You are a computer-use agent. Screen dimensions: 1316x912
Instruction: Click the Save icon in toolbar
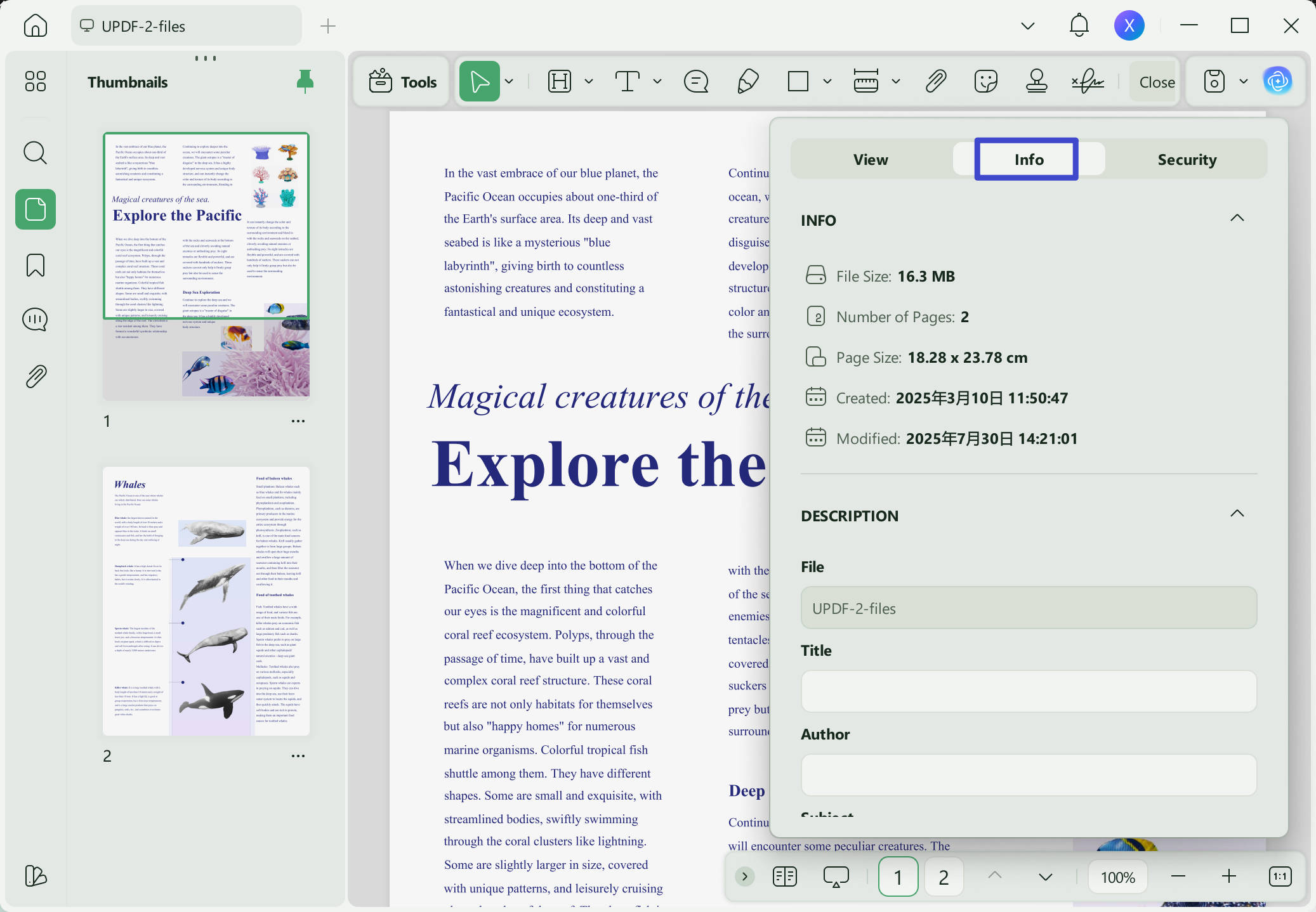tap(1214, 81)
